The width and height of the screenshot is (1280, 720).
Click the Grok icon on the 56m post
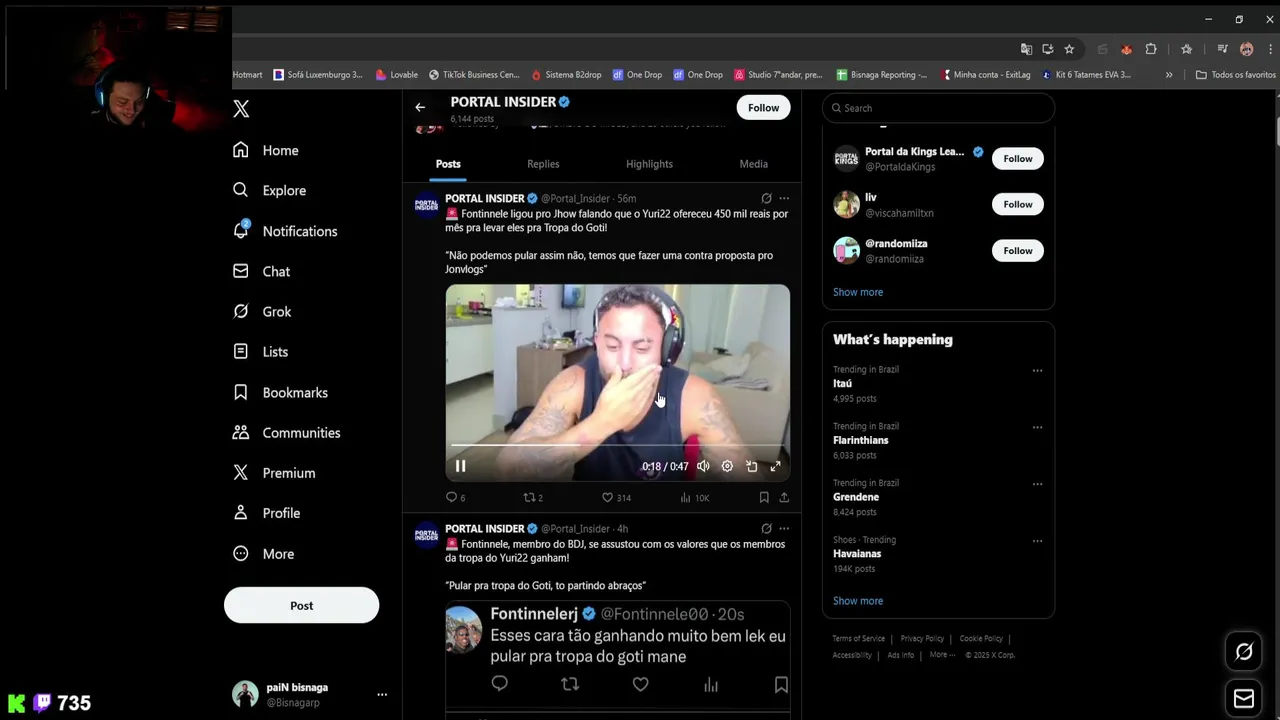(766, 198)
